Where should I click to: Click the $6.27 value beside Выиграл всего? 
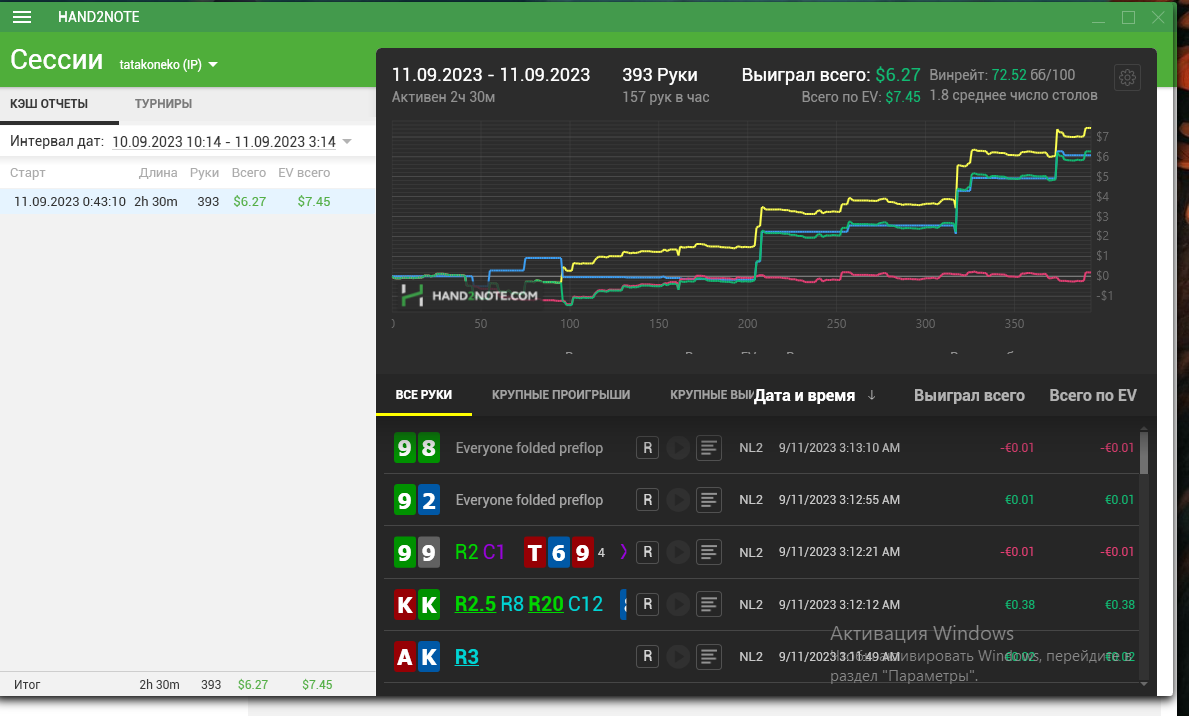[898, 75]
